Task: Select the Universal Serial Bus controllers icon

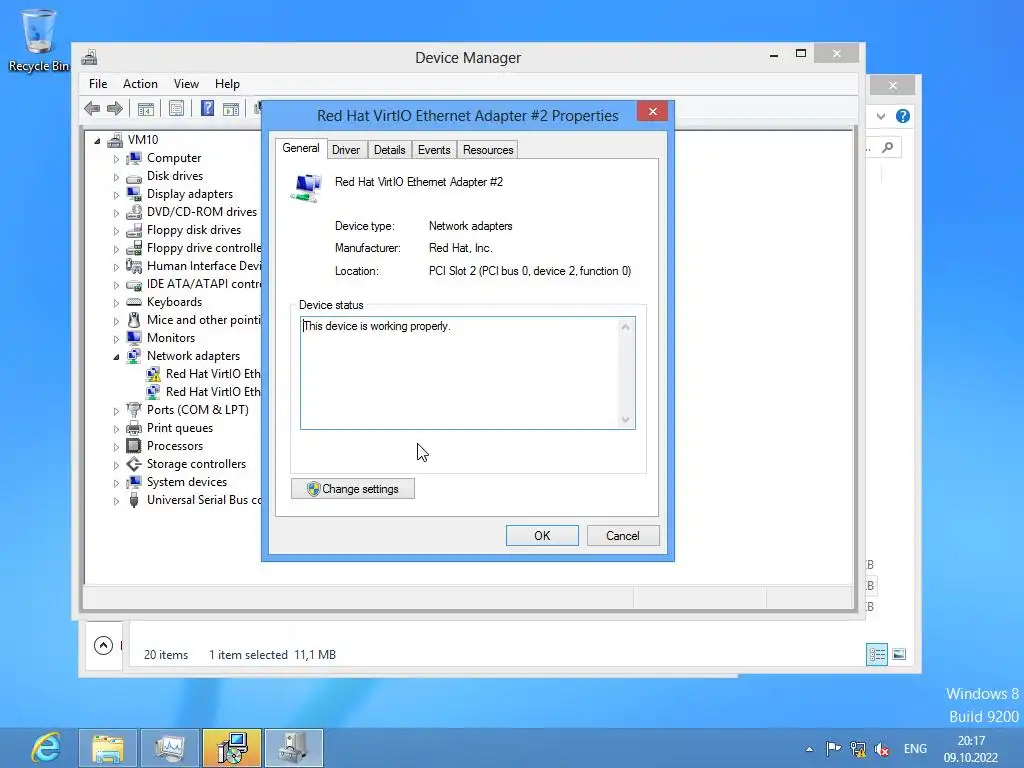Action: point(134,500)
